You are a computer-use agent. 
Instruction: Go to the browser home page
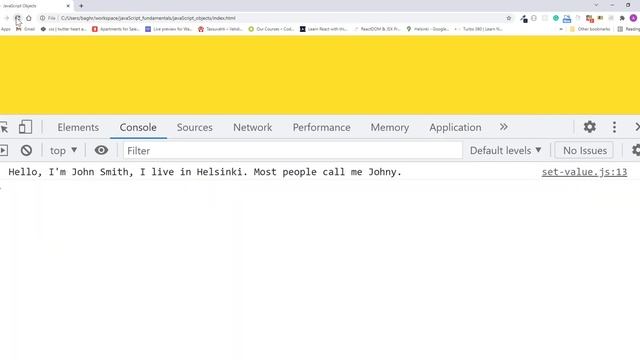(x=29, y=18)
